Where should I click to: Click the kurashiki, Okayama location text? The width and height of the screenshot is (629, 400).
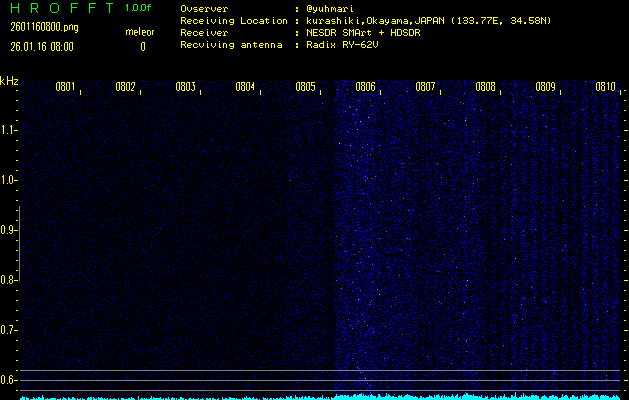pos(428,21)
